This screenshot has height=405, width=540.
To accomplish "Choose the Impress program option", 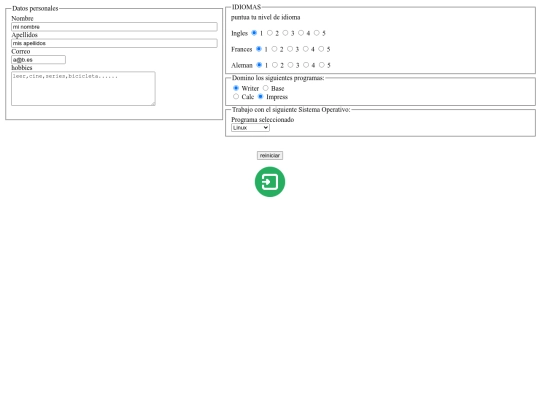I will (260, 96).
